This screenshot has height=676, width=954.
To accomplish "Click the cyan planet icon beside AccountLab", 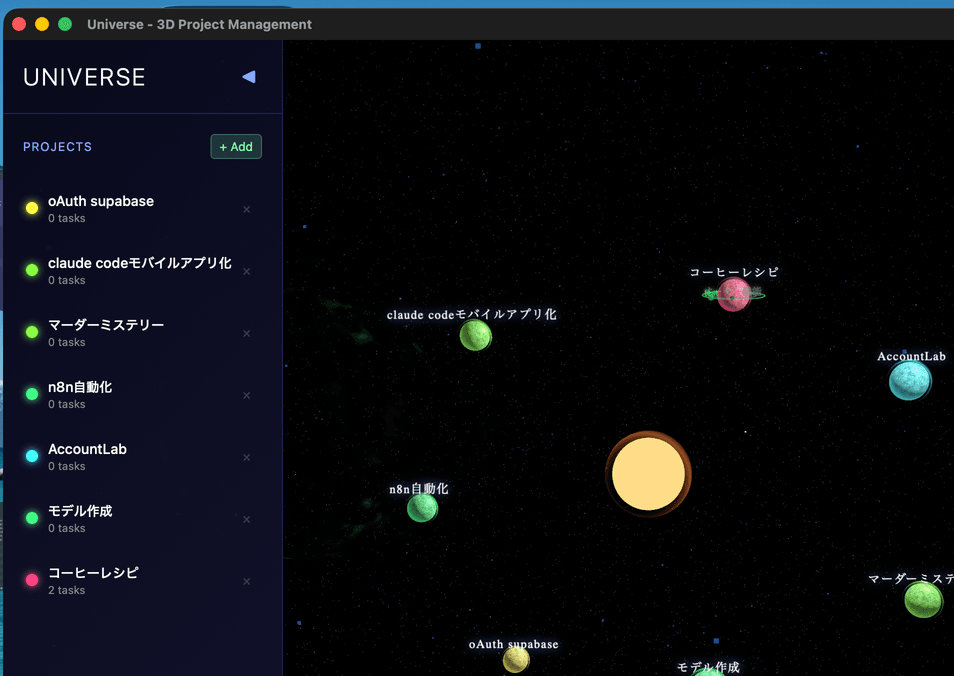I will [x=30, y=456].
